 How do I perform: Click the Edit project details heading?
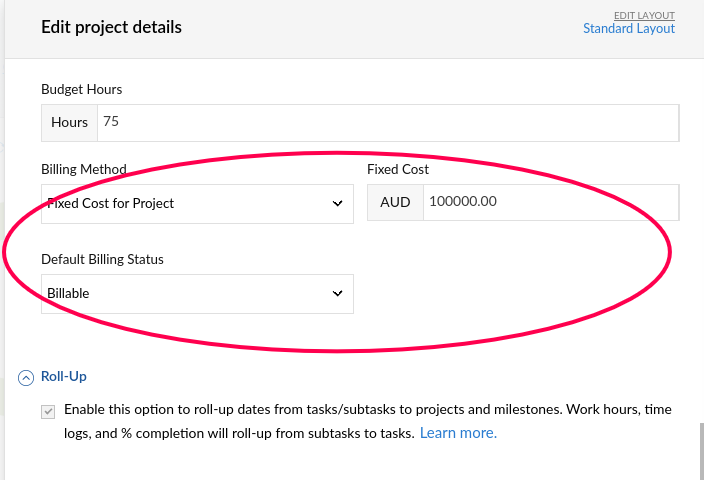point(111,27)
